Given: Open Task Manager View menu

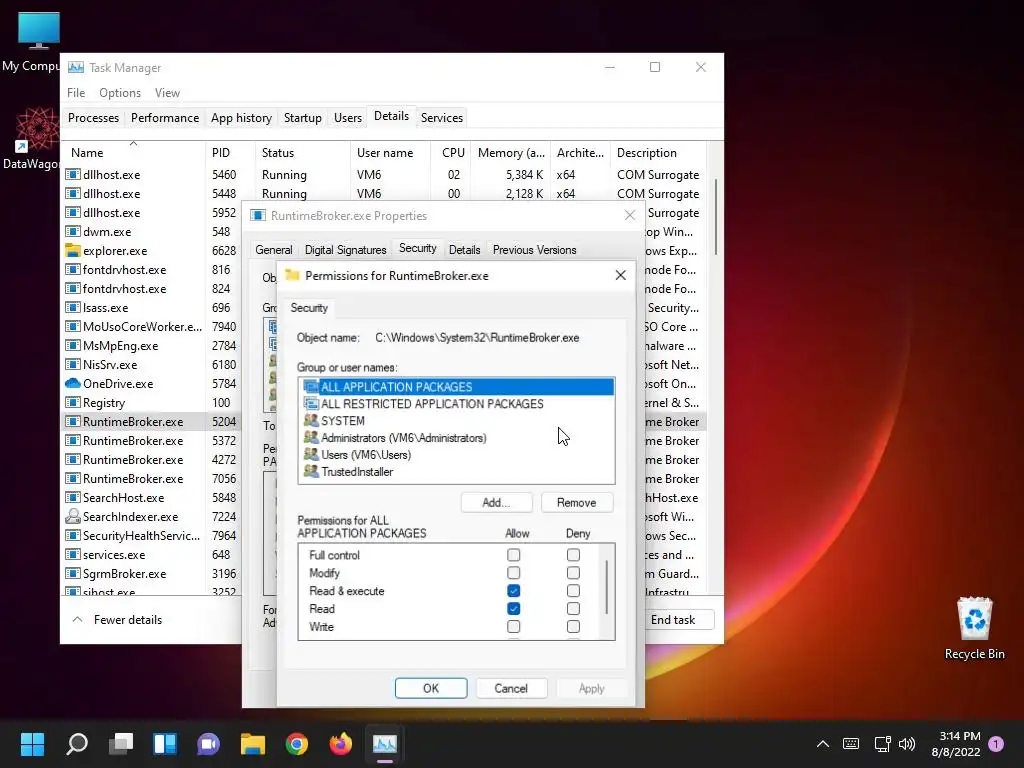Looking at the screenshot, I should tap(167, 93).
